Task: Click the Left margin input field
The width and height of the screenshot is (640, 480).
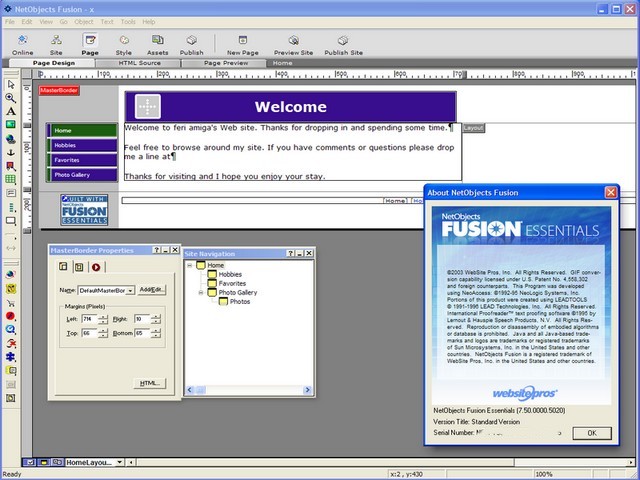Action: point(90,319)
